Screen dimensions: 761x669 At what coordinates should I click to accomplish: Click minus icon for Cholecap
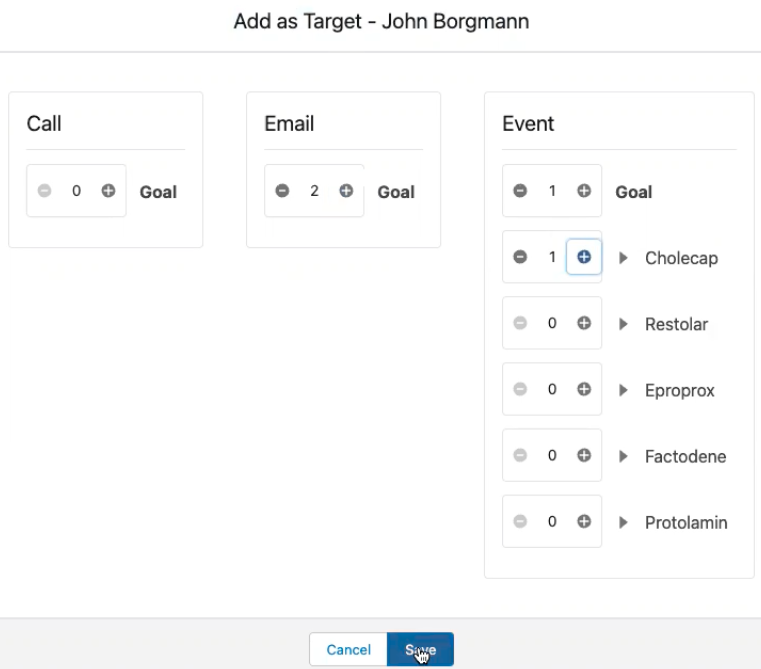[x=520, y=257]
